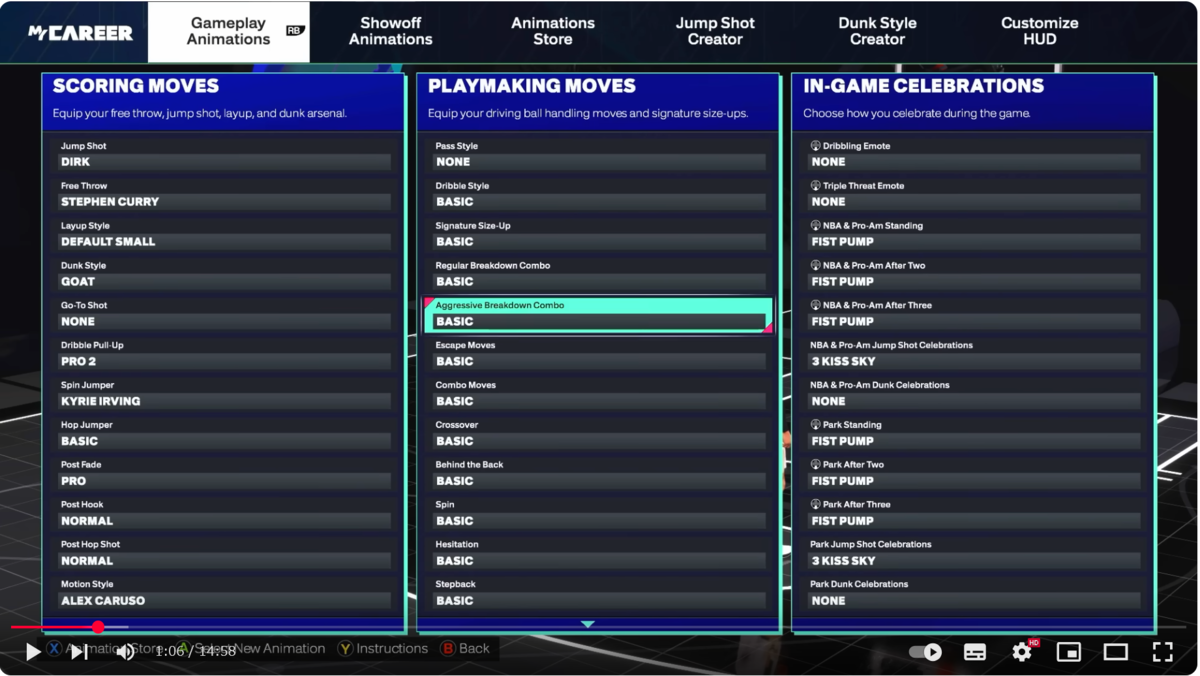Click the down arrow under Playmaking Moves list
Viewport: 1200px width, 676px height.
coord(588,624)
